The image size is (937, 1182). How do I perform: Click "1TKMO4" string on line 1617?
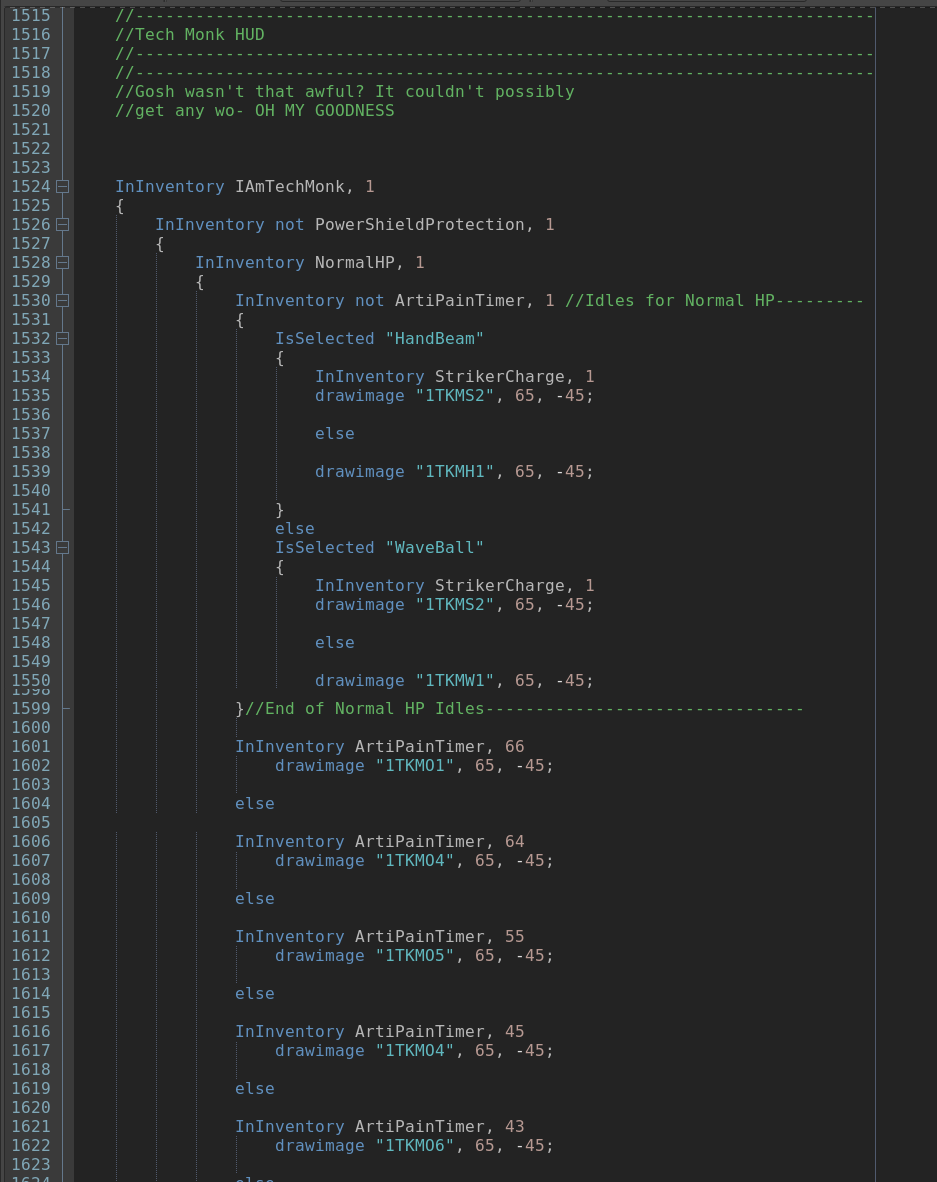click(415, 1051)
